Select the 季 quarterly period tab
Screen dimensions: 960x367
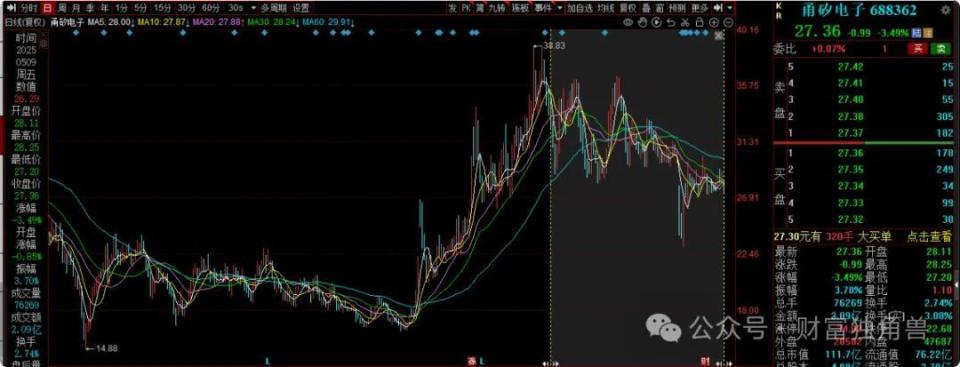[x=90, y=8]
